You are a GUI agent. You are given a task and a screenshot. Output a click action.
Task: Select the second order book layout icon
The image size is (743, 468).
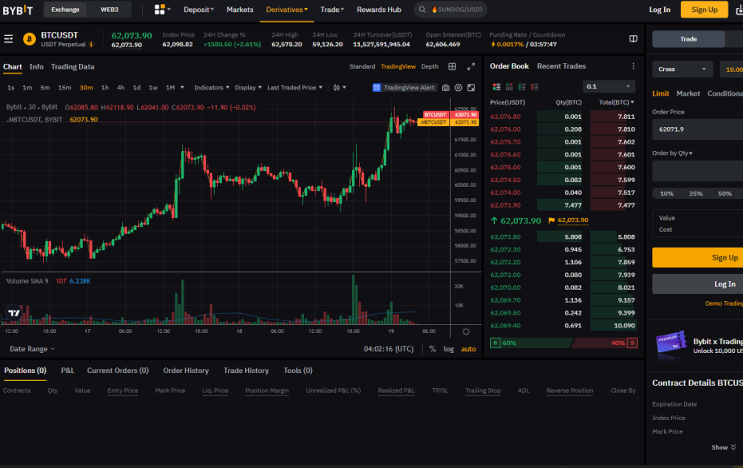(x=509, y=87)
